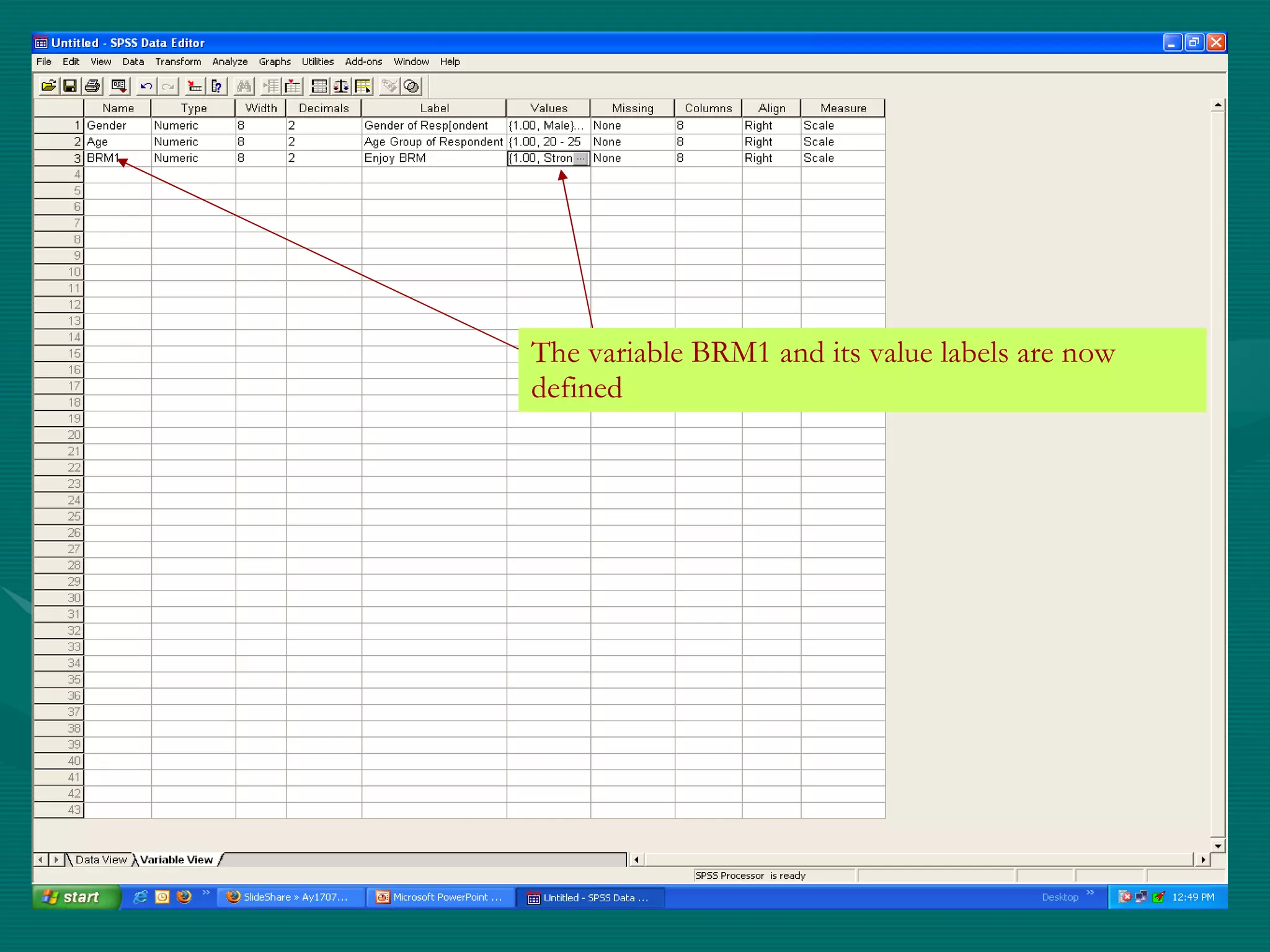The height and width of the screenshot is (952, 1270).
Task: Click the 'Age Group of Respondent' label cell
Action: tap(434, 142)
